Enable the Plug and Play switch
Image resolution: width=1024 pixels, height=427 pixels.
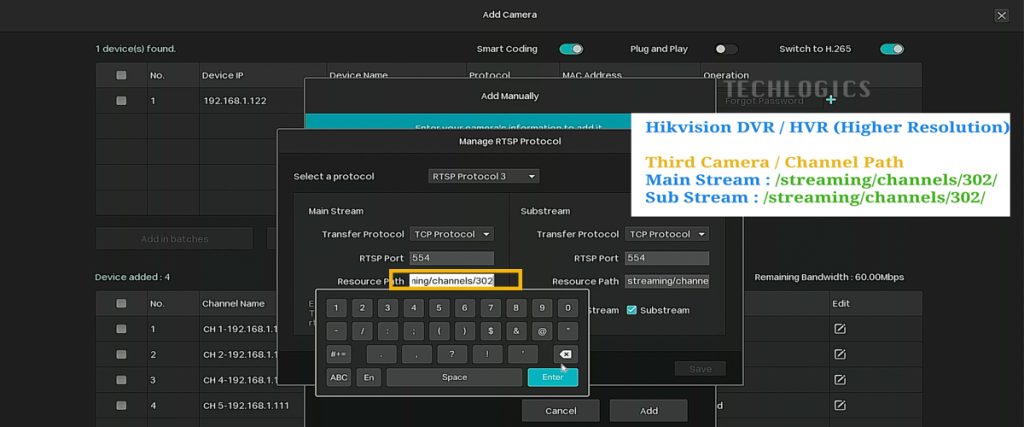(x=727, y=49)
